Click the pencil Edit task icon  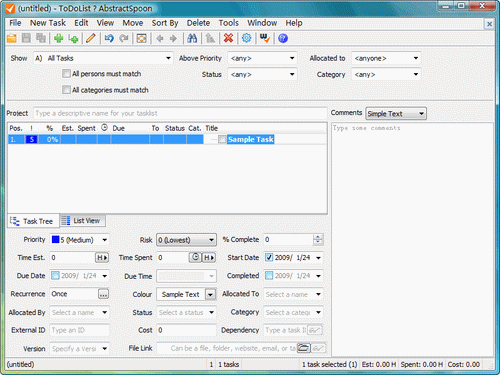pyautogui.click(x=91, y=38)
